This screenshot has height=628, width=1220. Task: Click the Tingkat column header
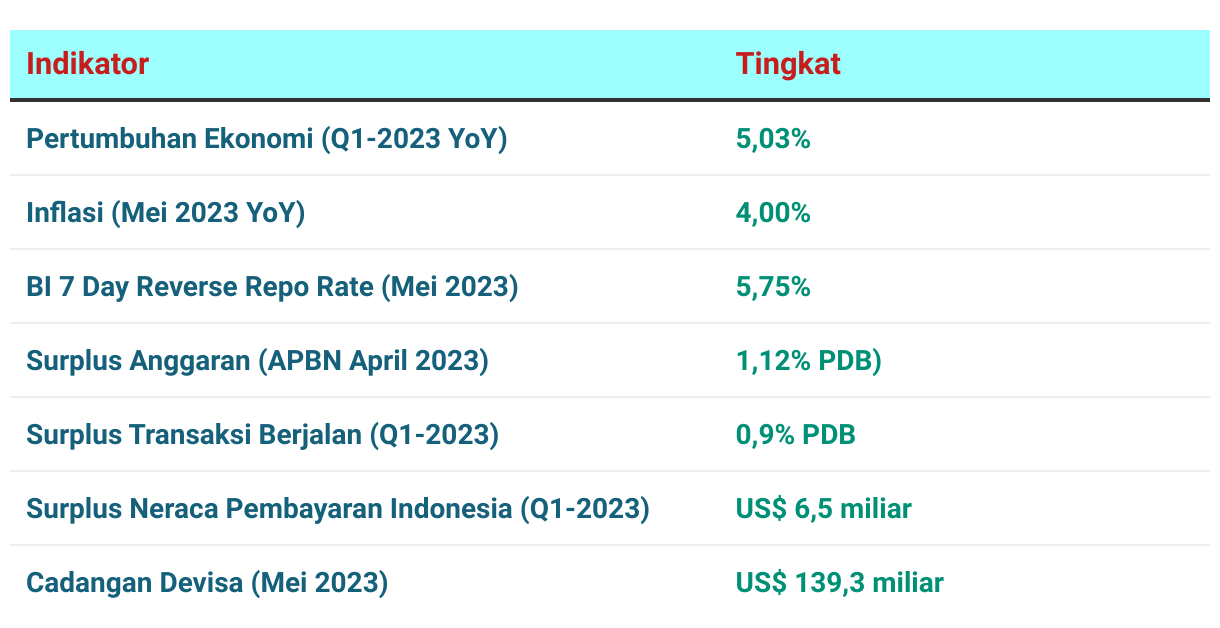788,64
